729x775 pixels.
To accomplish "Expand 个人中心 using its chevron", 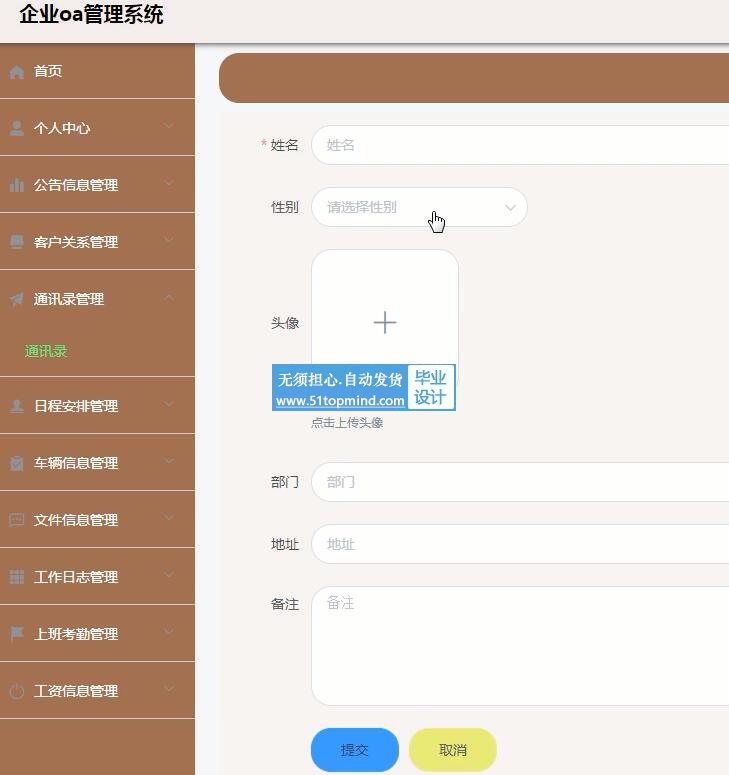I will pyautogui.click(x=169, y=126).
